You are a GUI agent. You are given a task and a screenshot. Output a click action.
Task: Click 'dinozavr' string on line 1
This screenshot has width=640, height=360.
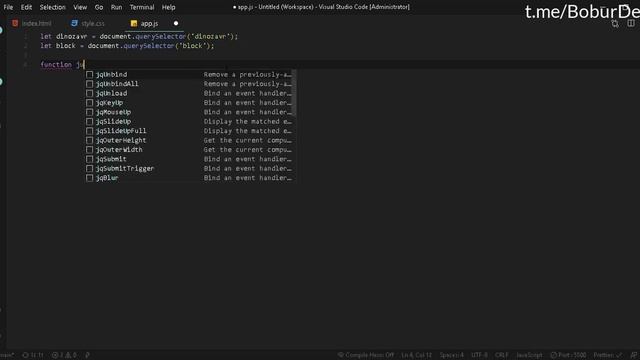coord(210,37)
